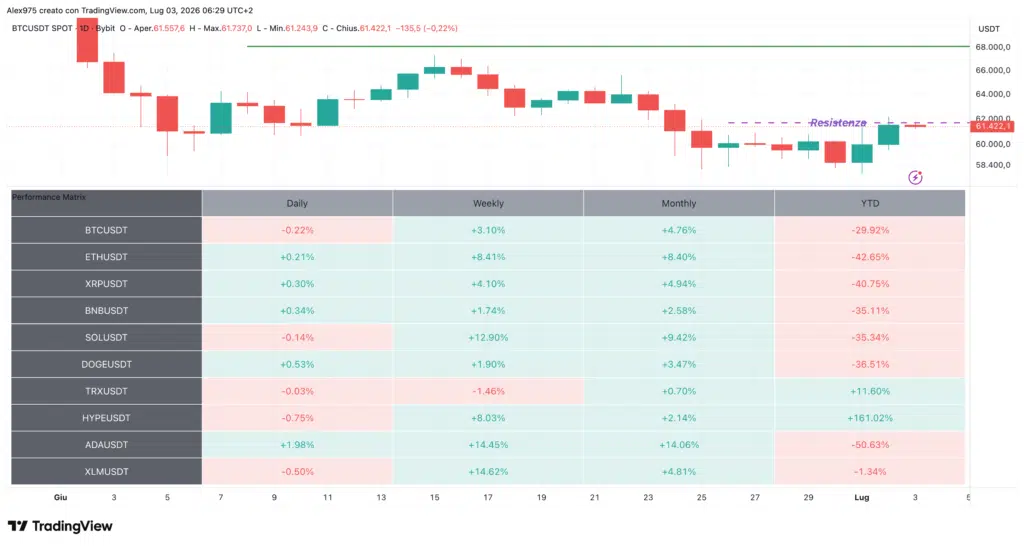Select the SOLUSDT row label
Viewport: 1024px width, 546px height.
(x=106, y=337)
